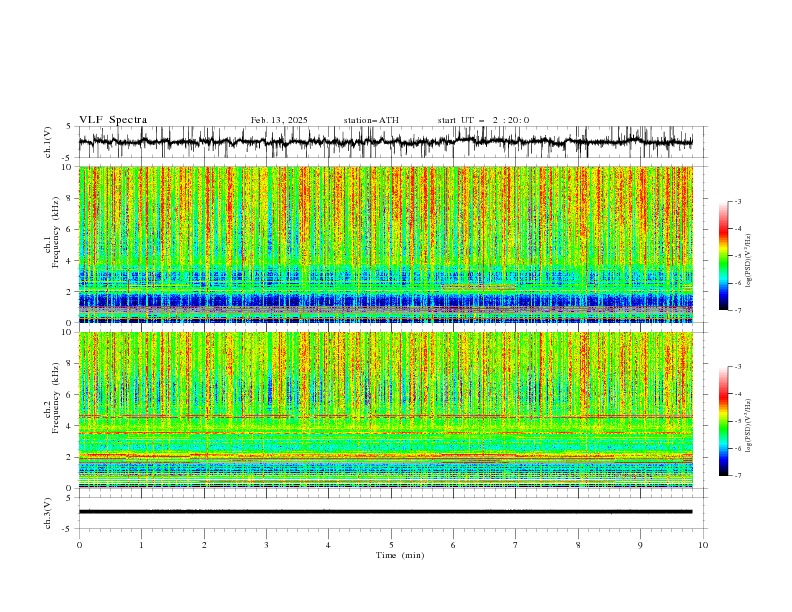Image resolution: width=792 pixels, height=612 pixels.
Task: Click time-axis tick label "8"
Action: coord(578,545)
